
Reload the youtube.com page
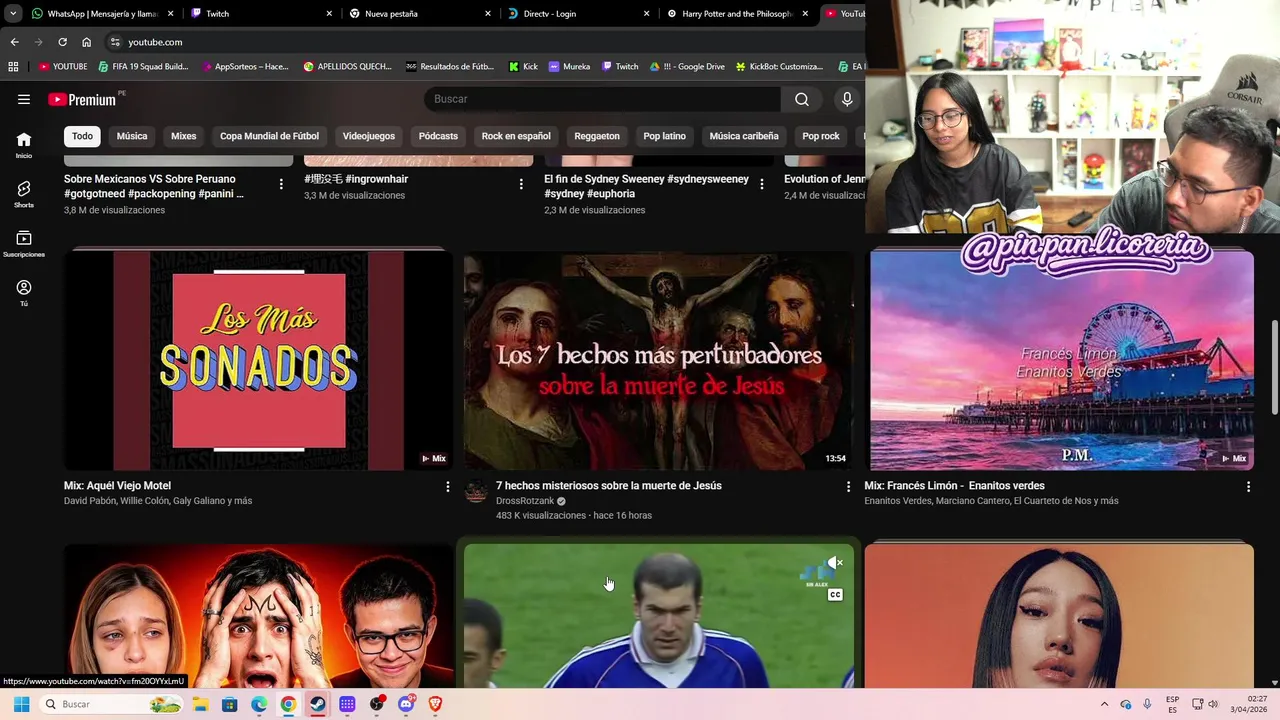(x=62, y=42)
